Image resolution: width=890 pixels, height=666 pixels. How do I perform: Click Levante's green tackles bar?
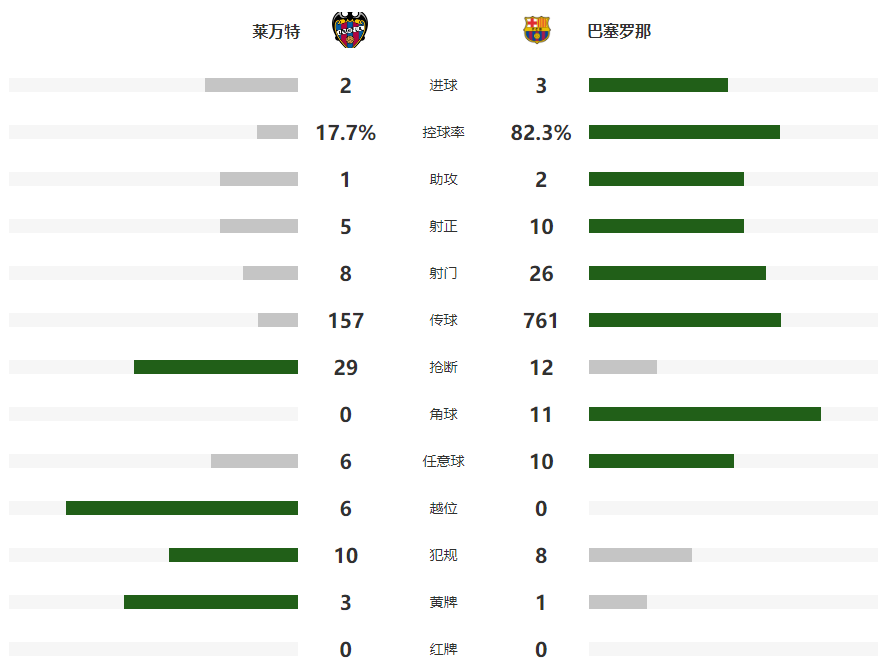(216, 367)
